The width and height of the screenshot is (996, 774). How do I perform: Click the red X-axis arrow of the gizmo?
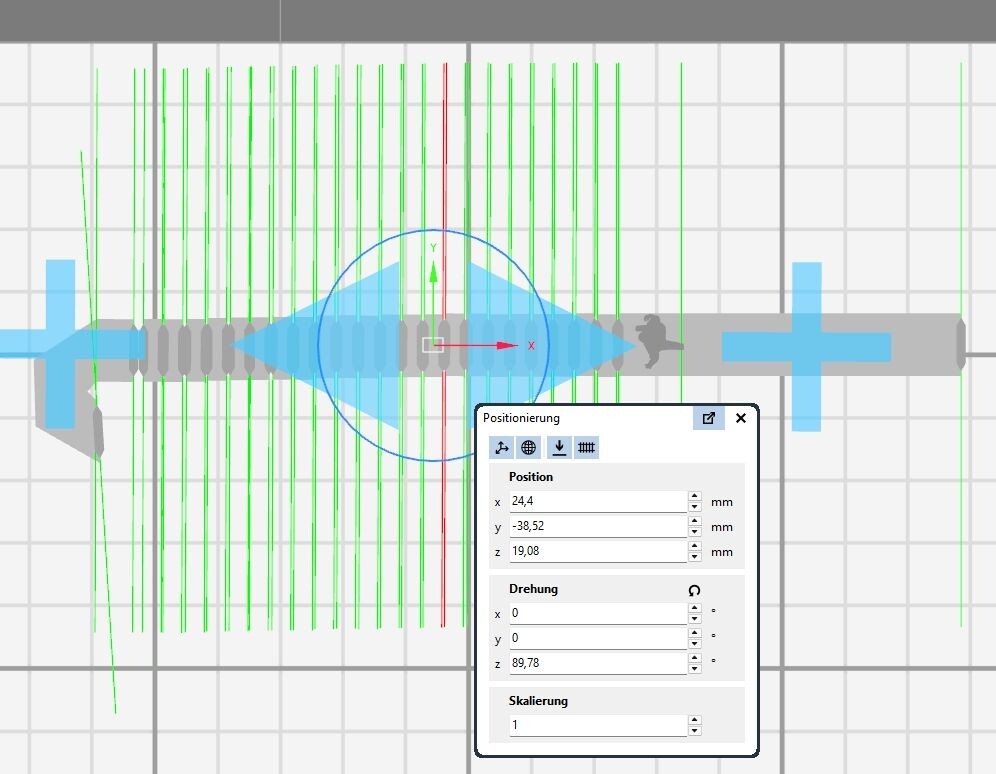[507, 345]
